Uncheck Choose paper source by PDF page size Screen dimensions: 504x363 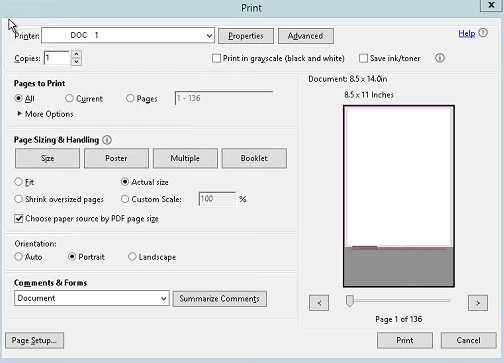pyautogui.click(x=19, y=219)
